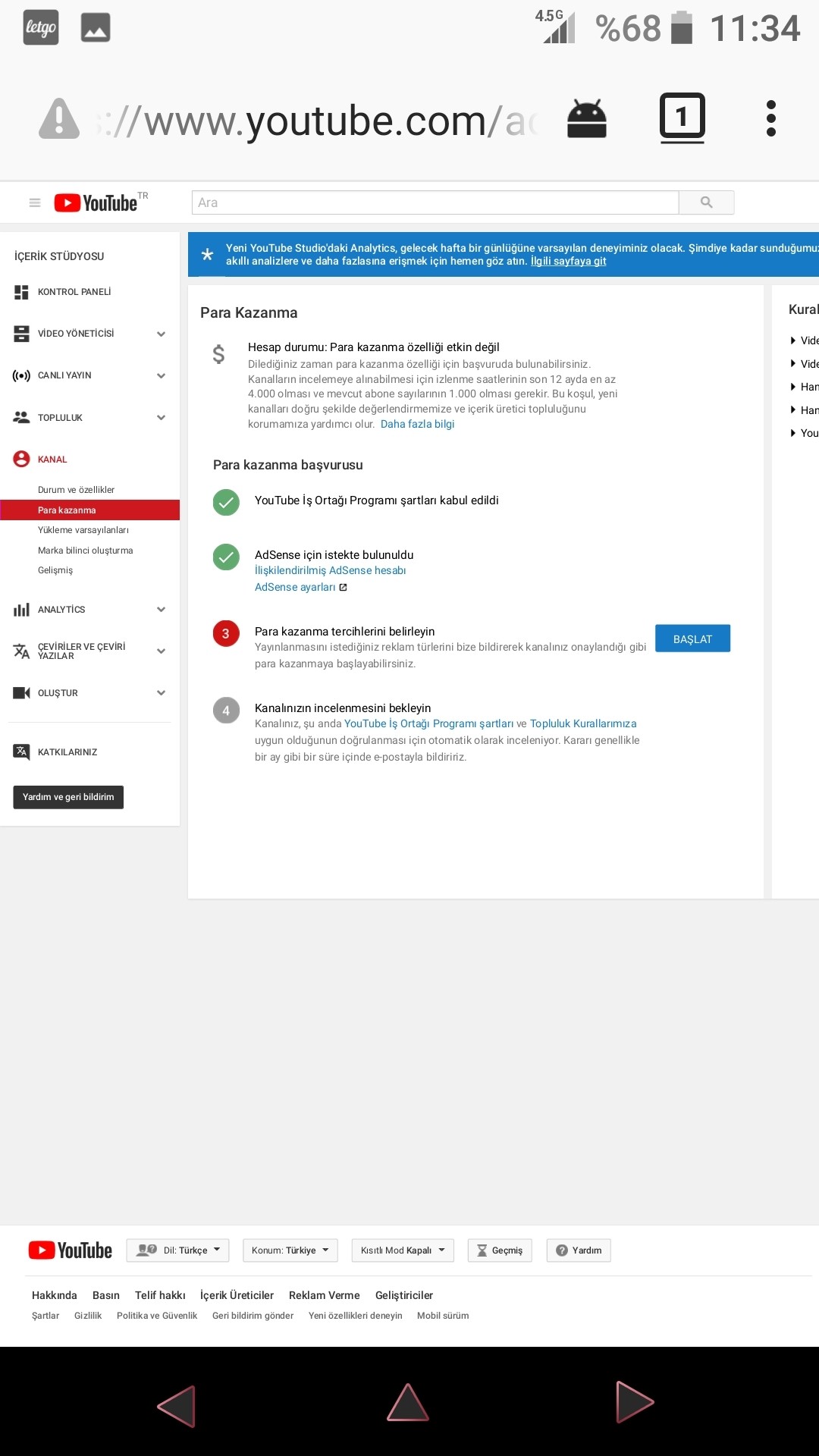Viewport: 819px width, 1456px height.
Task: Open the Gizlilik footer link
Action: click(x=88, y=1316)
